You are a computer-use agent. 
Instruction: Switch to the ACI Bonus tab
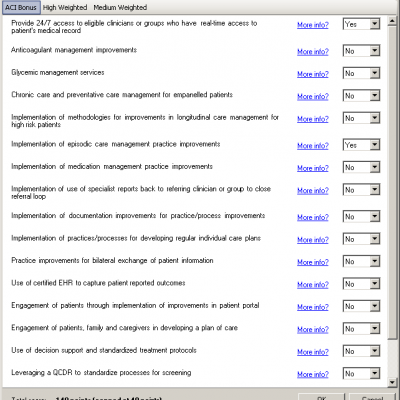21,7
